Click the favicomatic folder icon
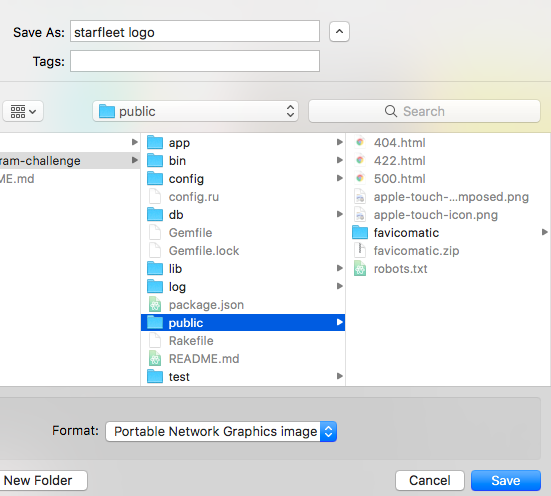 [x=360, y=232]
